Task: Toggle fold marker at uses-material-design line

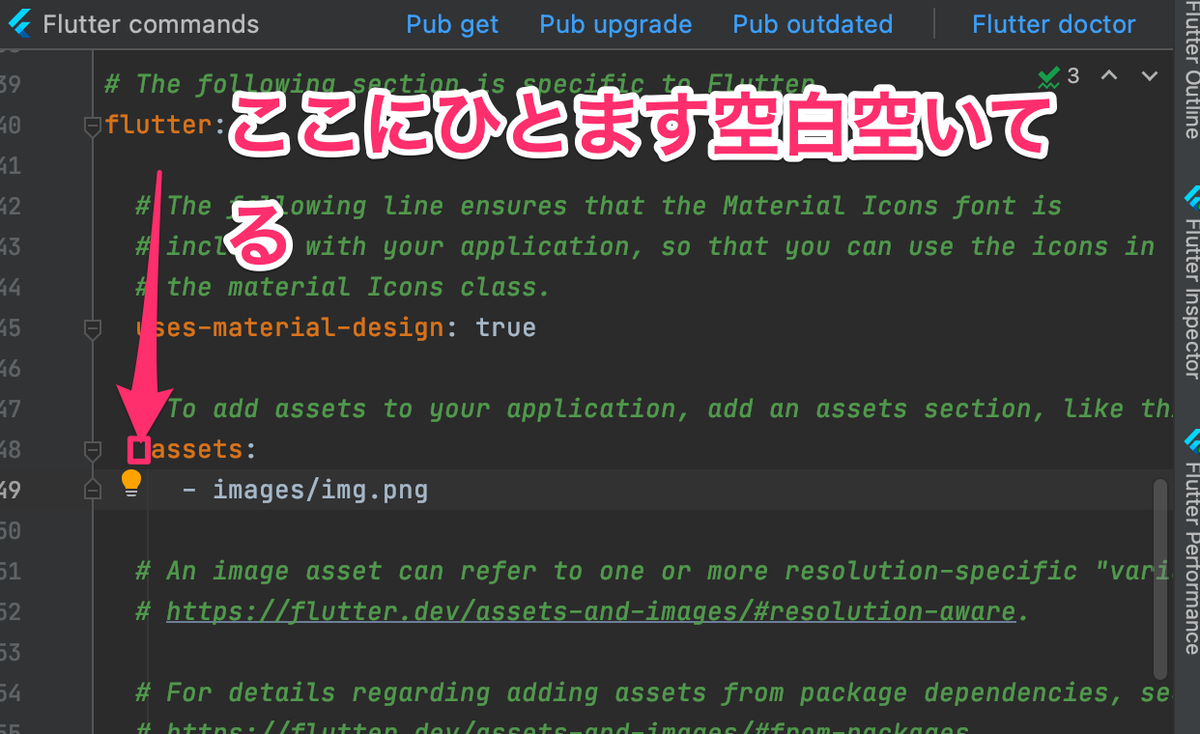Action: click(x=93, y=328)
